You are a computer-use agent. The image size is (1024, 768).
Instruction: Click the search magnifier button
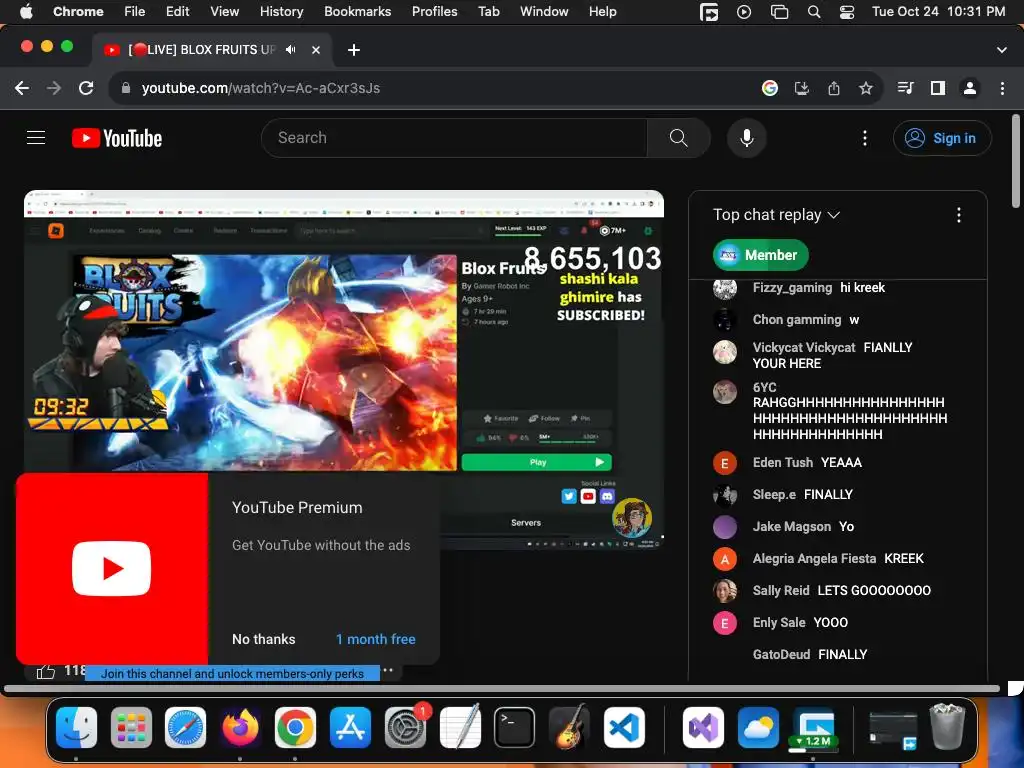[x=679, y=138]
